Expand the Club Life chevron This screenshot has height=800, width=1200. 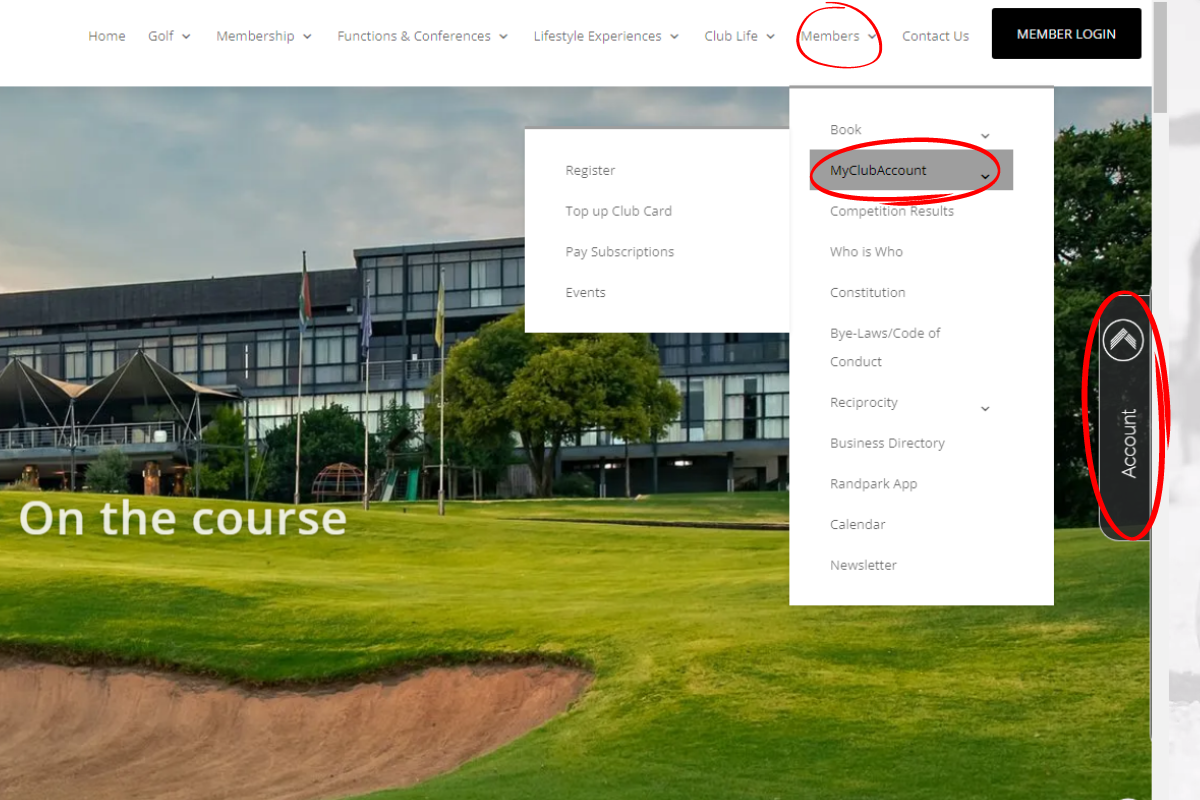point(770,37)
